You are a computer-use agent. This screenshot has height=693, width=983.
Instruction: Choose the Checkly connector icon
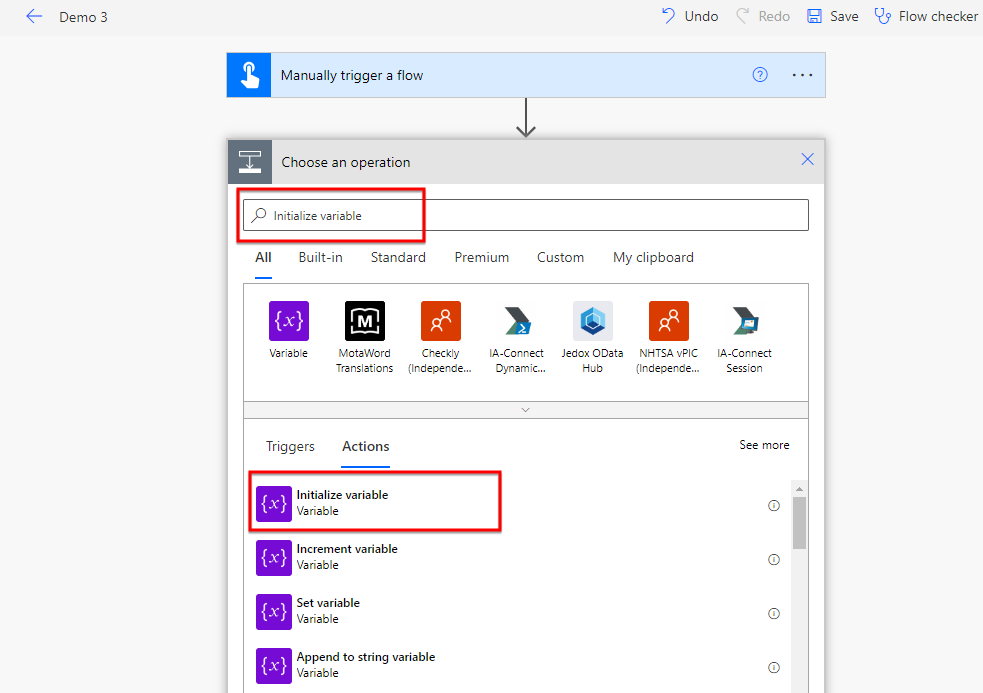441,321
